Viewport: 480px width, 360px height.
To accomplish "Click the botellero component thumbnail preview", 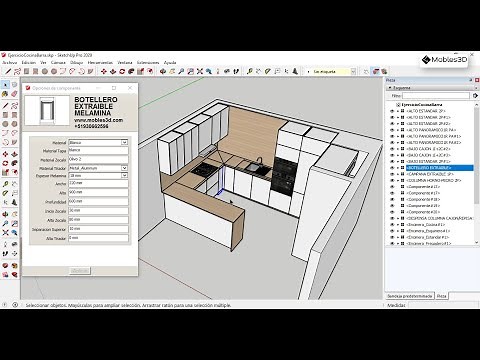I will 47,110.
